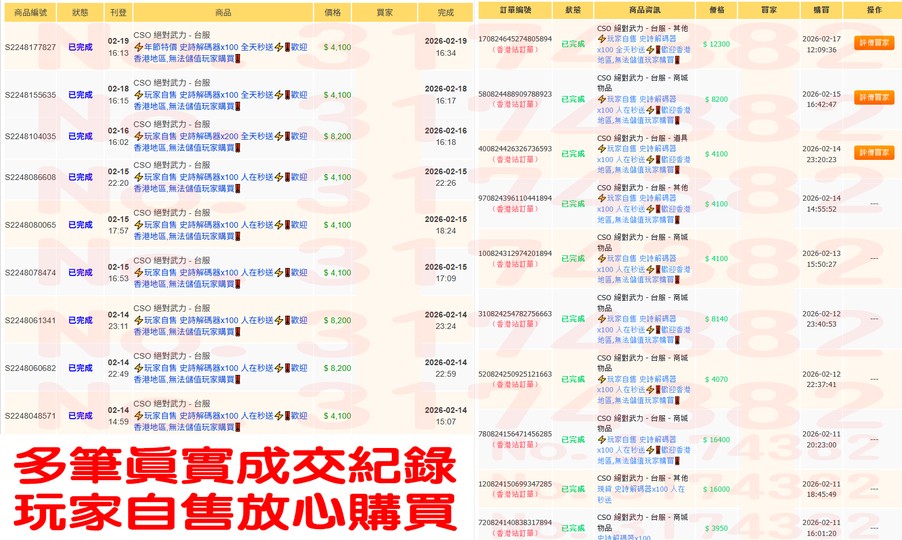Click red exclamation icon ending S2248104035 title
The width and height of the screenshot is (902, 540).
[x=237, y=147]
